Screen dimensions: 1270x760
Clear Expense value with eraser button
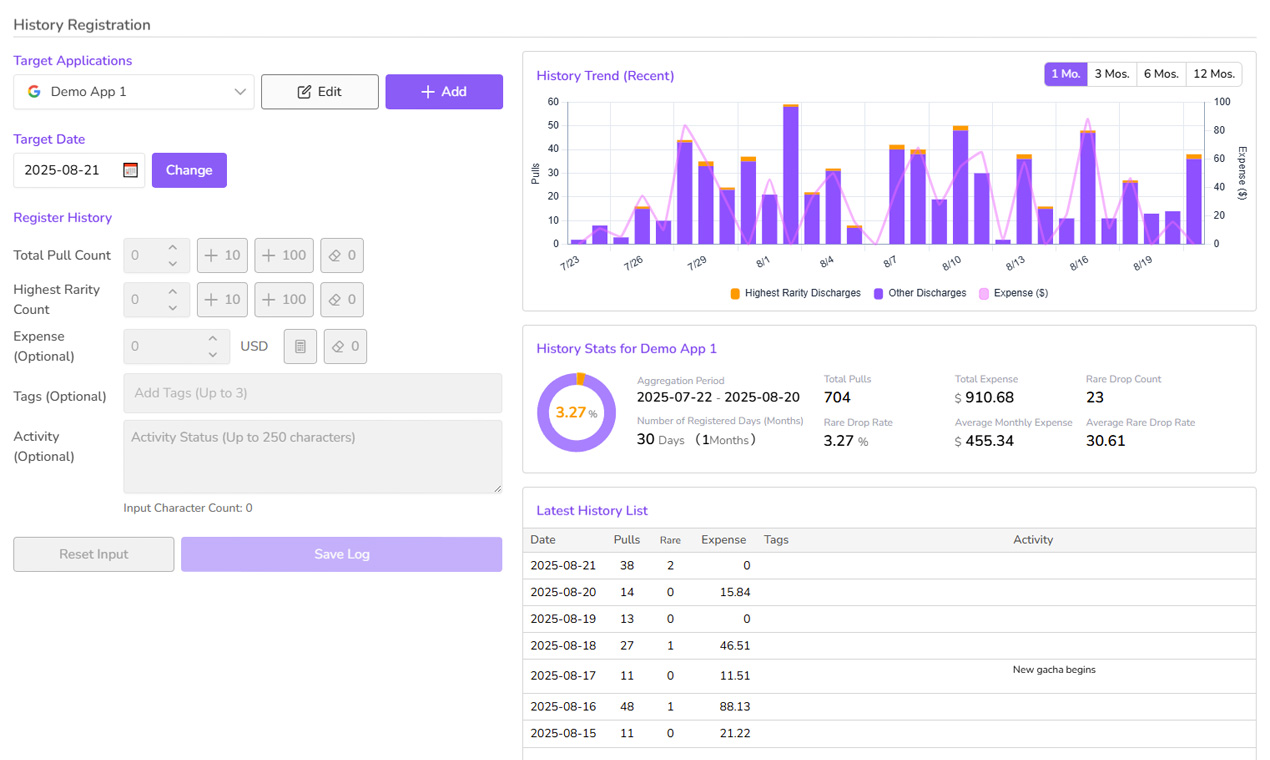coord(345,346)
